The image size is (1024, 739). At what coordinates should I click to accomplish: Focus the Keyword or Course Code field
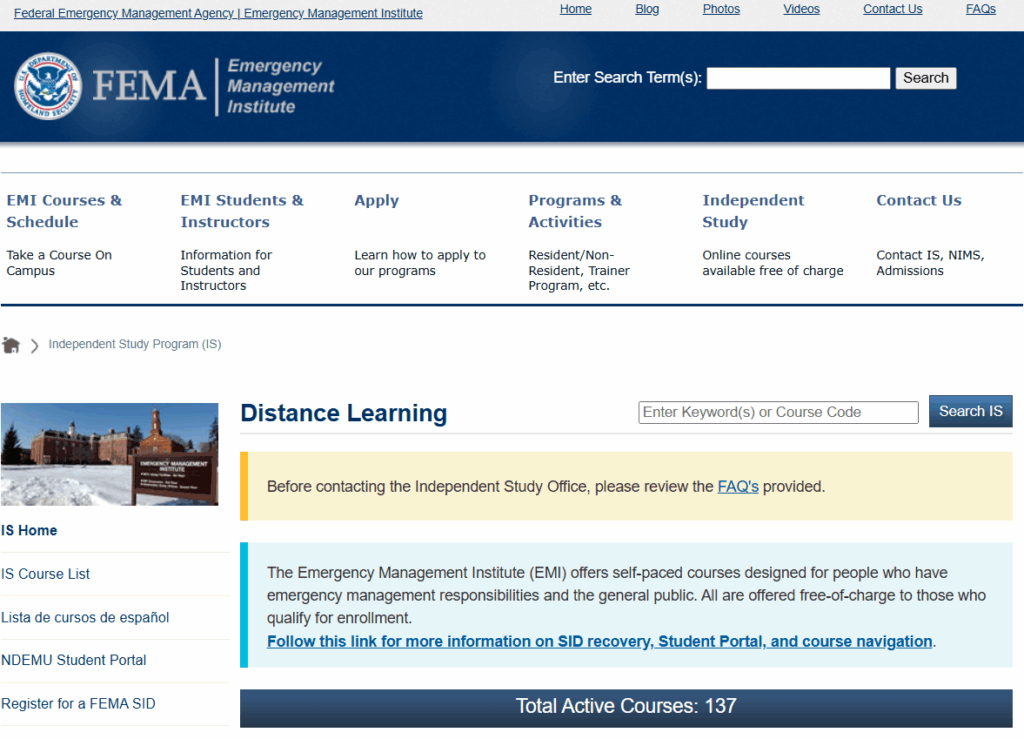(778, 413)
